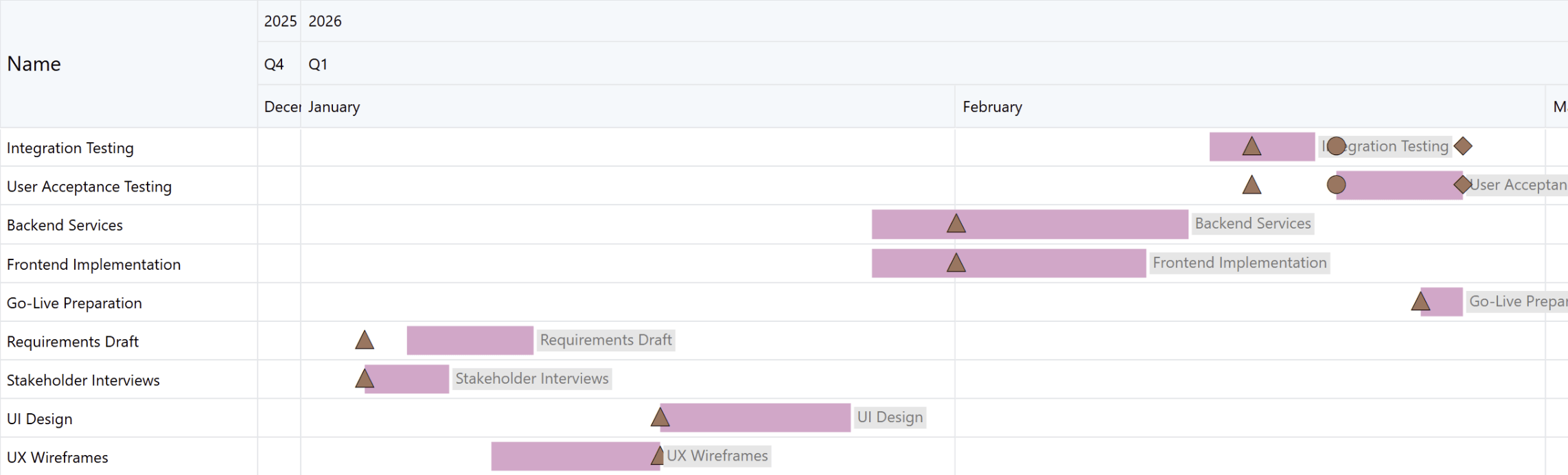This screenshot has width=1568, height=475.
Task: Click the Stakeholder Interviews bar label
Action: coord(531,379)
